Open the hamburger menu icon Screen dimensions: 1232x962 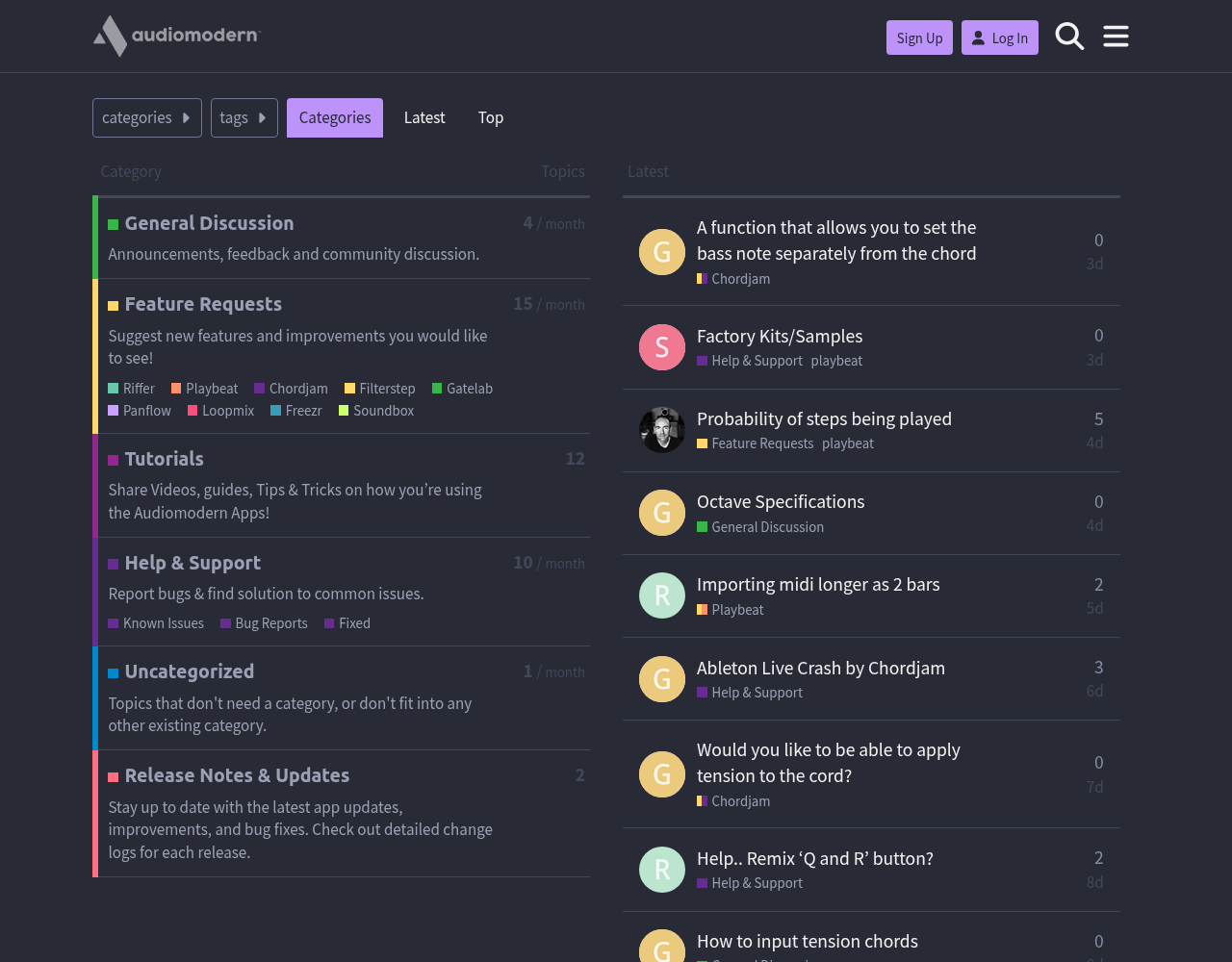pyautogui.click(x=1116, y=37)
